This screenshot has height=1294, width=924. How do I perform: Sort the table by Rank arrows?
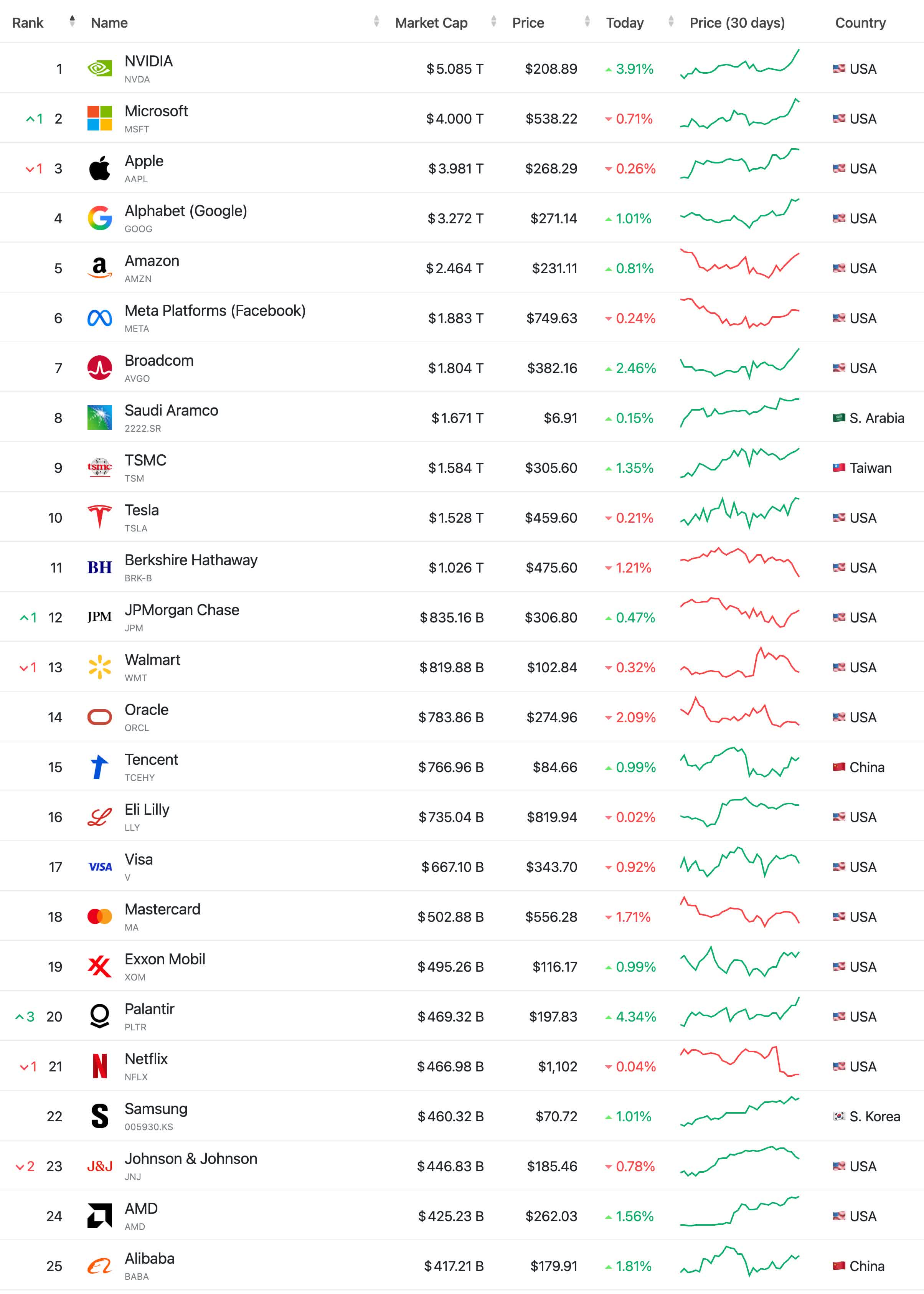(72, 22)
